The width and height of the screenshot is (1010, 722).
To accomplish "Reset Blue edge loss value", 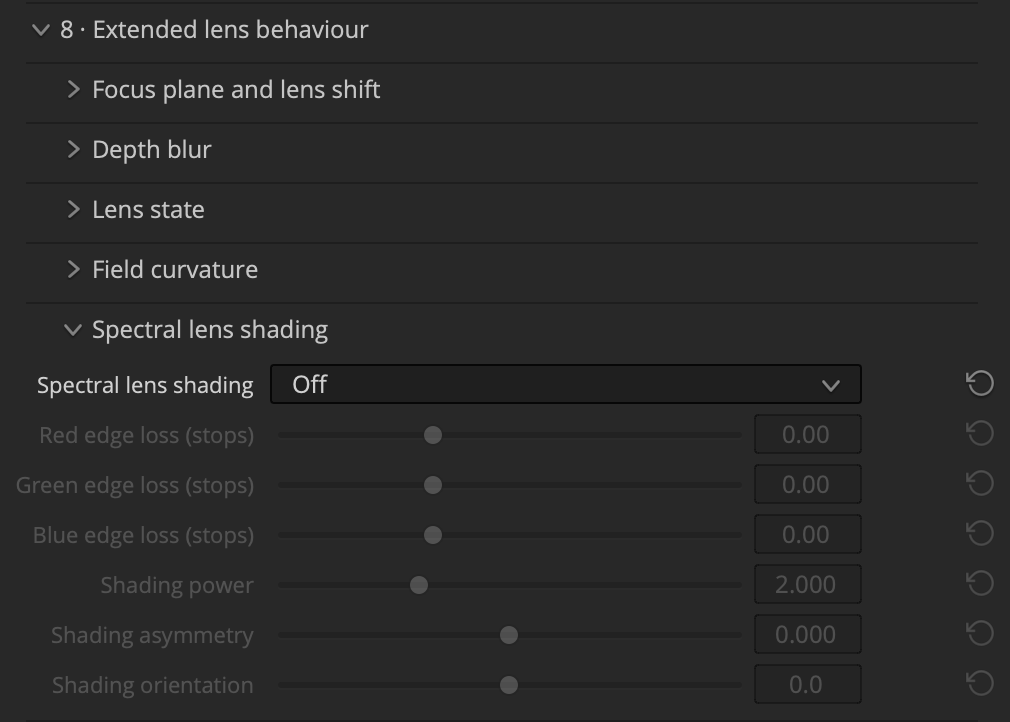I will [x=980, y=534].
